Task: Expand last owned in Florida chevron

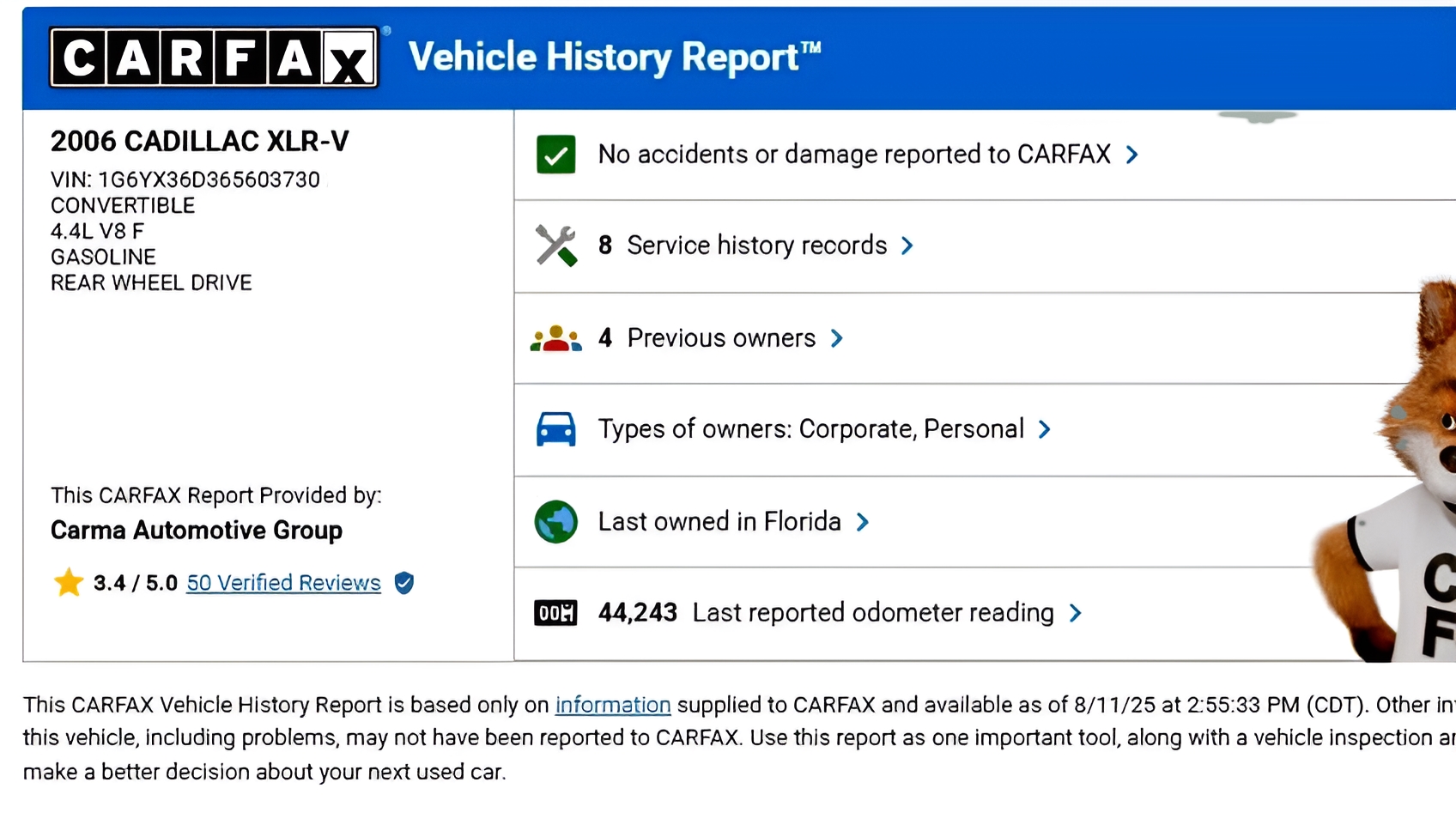Action: pos(863,522)
